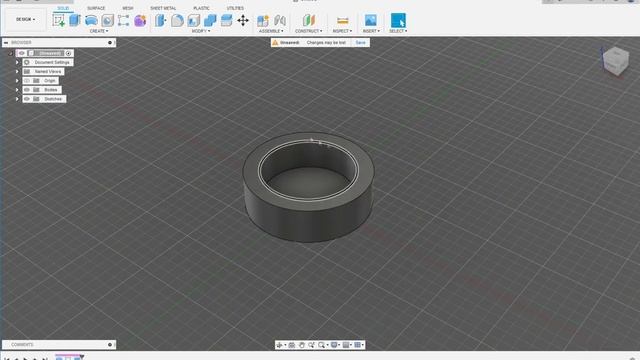Toggle visibility of the Bodies folder
This screenshot has height=360, width=640.
[x=27, y=90]
